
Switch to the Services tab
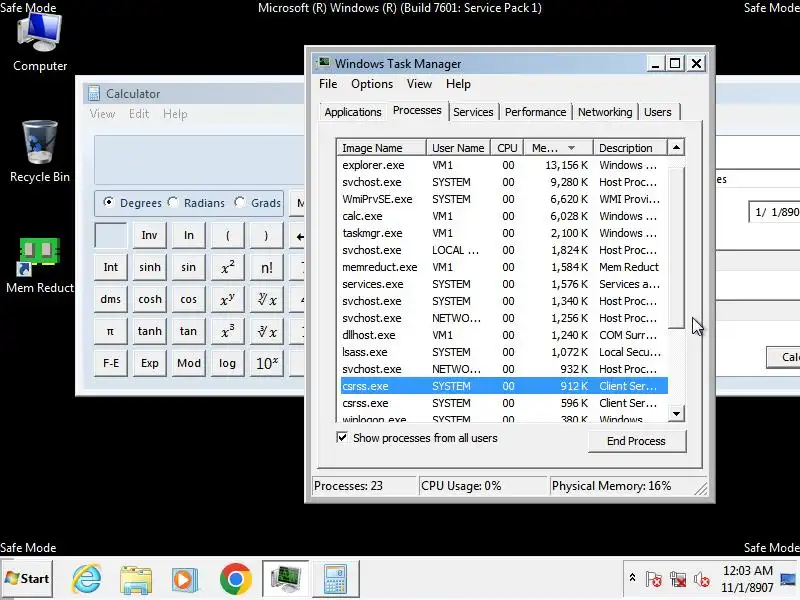[x=473, y=112]
